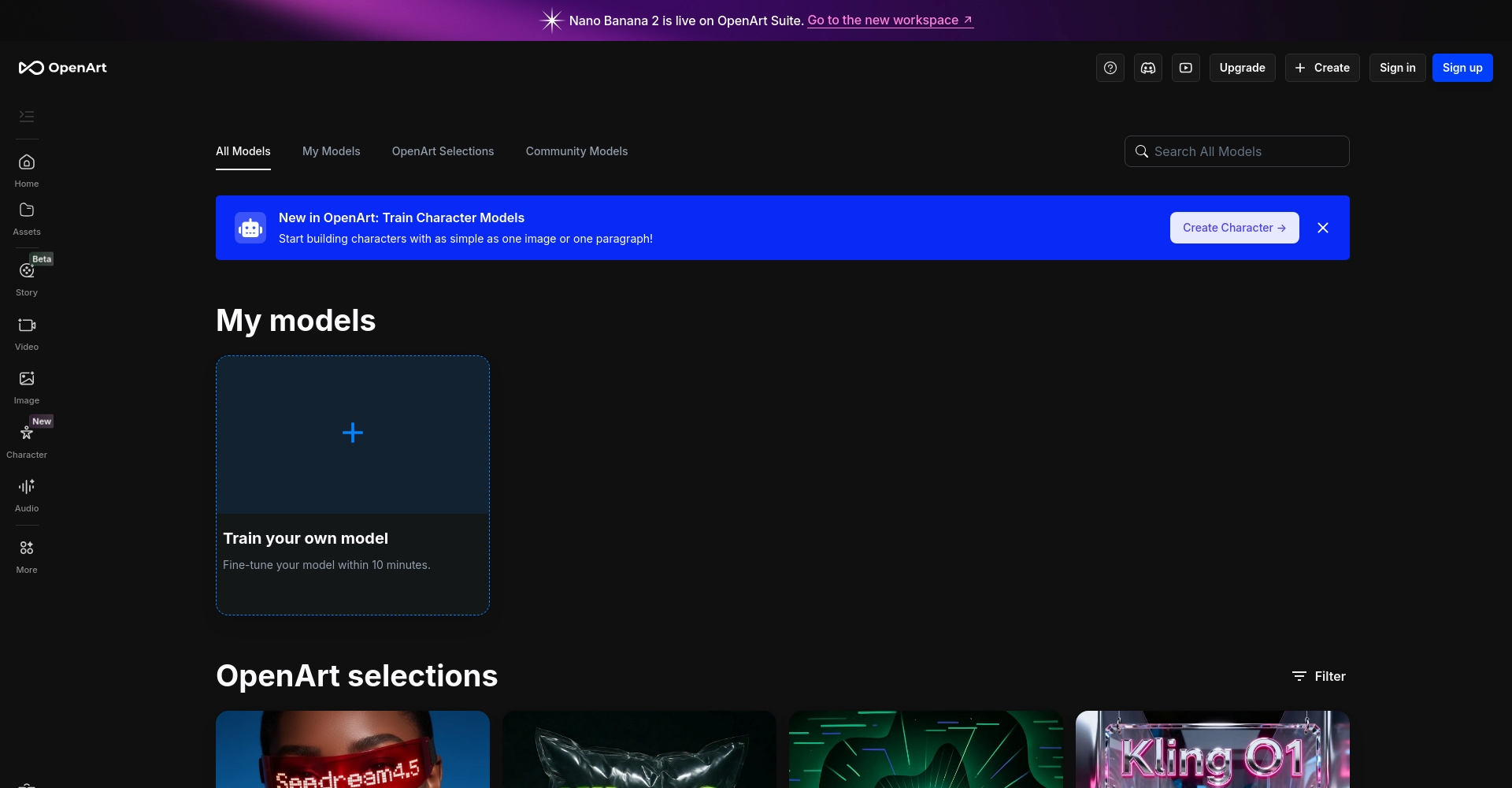Image resolution: width=1512 pixels, height=788 pixels.
Task: Expand the More sidebar menu
Action: 27,556
